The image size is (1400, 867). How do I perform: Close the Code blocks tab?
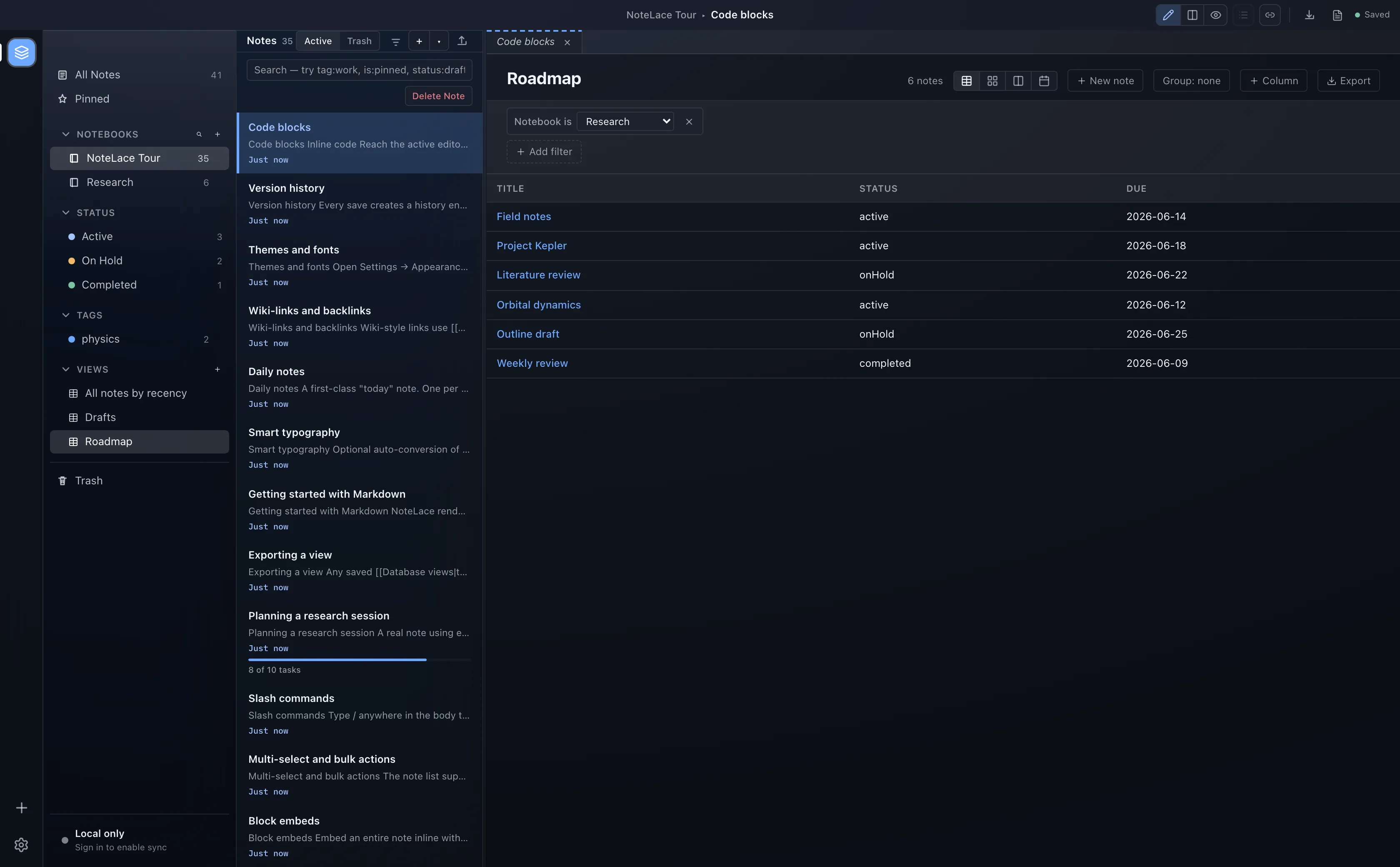click(x=567, y=43)
